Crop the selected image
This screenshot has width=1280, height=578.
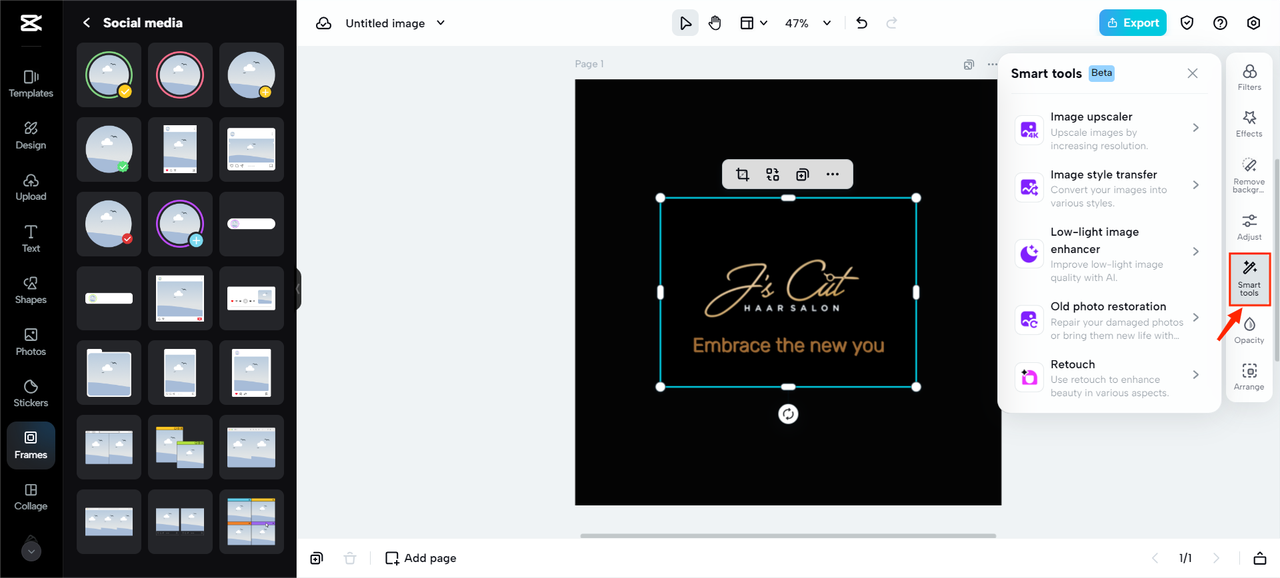pos(742,174)
